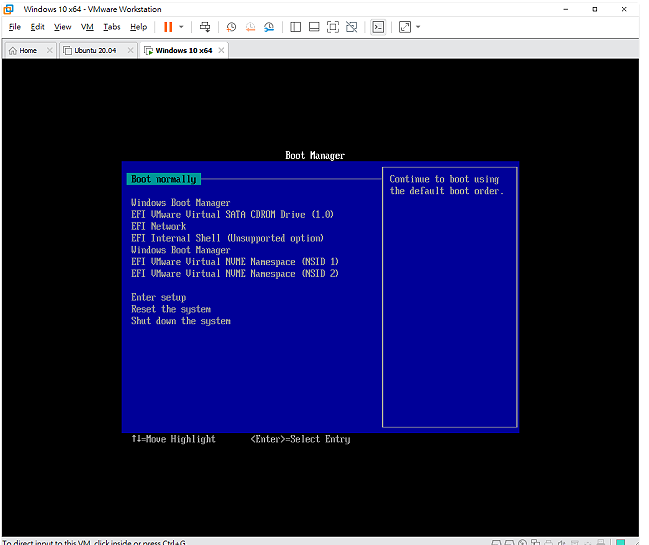Screen dimensions: 649x545
Task: Select Windows Boot Manager below EFI Internal Shell
Action: [x=180, y=250]
